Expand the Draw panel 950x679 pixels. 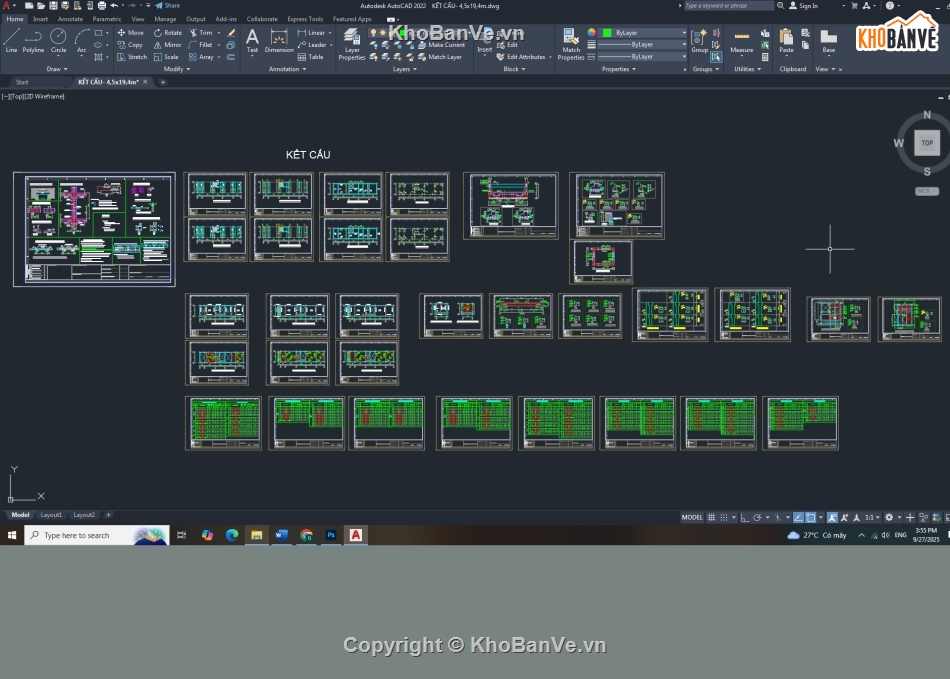tap(55, 69)
